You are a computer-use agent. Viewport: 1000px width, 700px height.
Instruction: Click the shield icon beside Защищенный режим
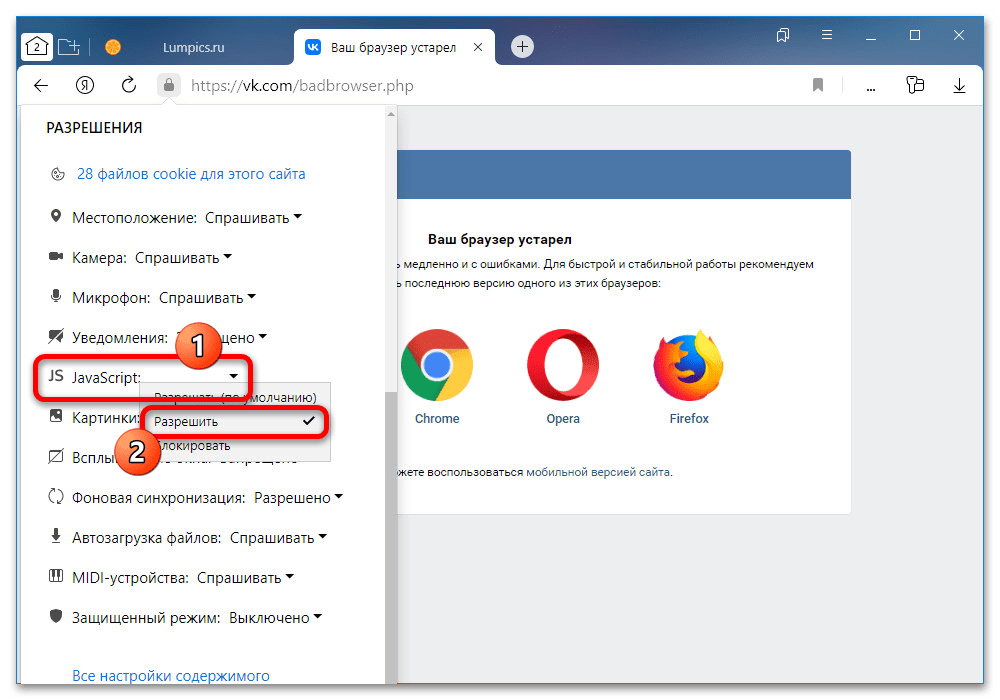[56, 616]
